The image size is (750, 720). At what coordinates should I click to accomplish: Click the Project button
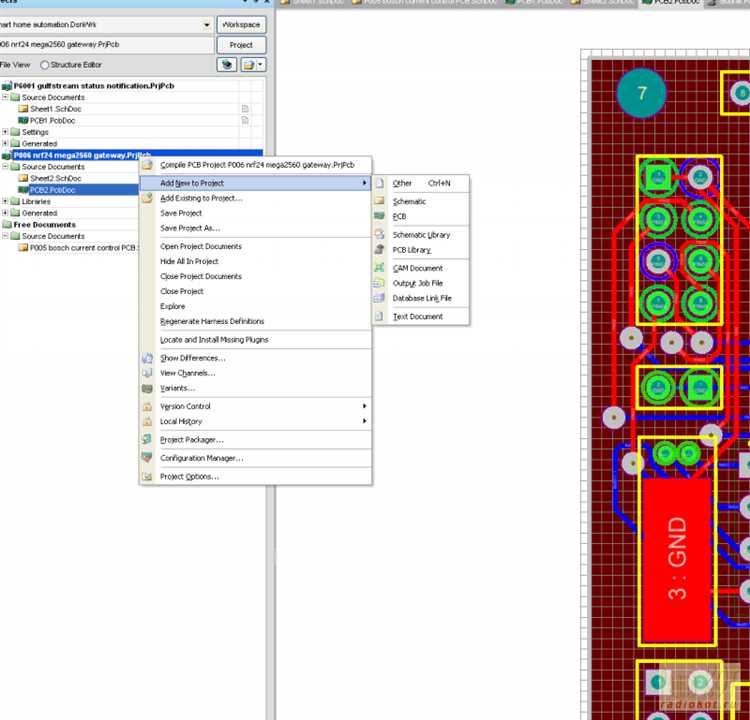(x=241, y=45)
